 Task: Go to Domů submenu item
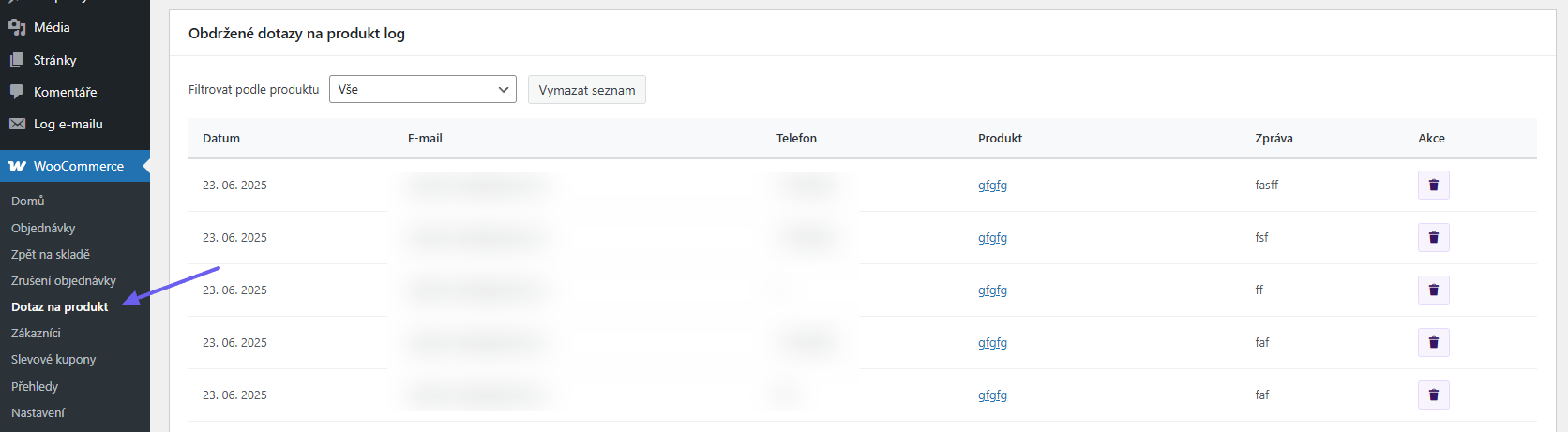click(x=28, y=201)
